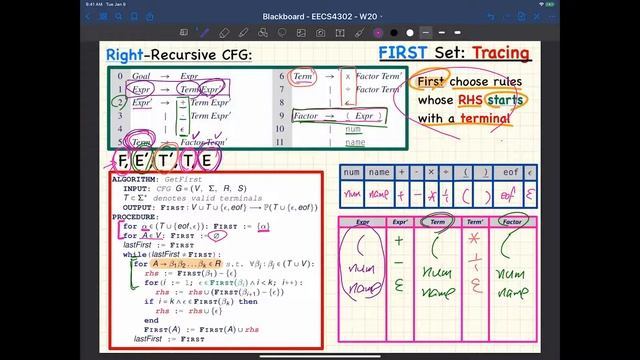
Task: Select the medium stroke width
Action: 442,33
